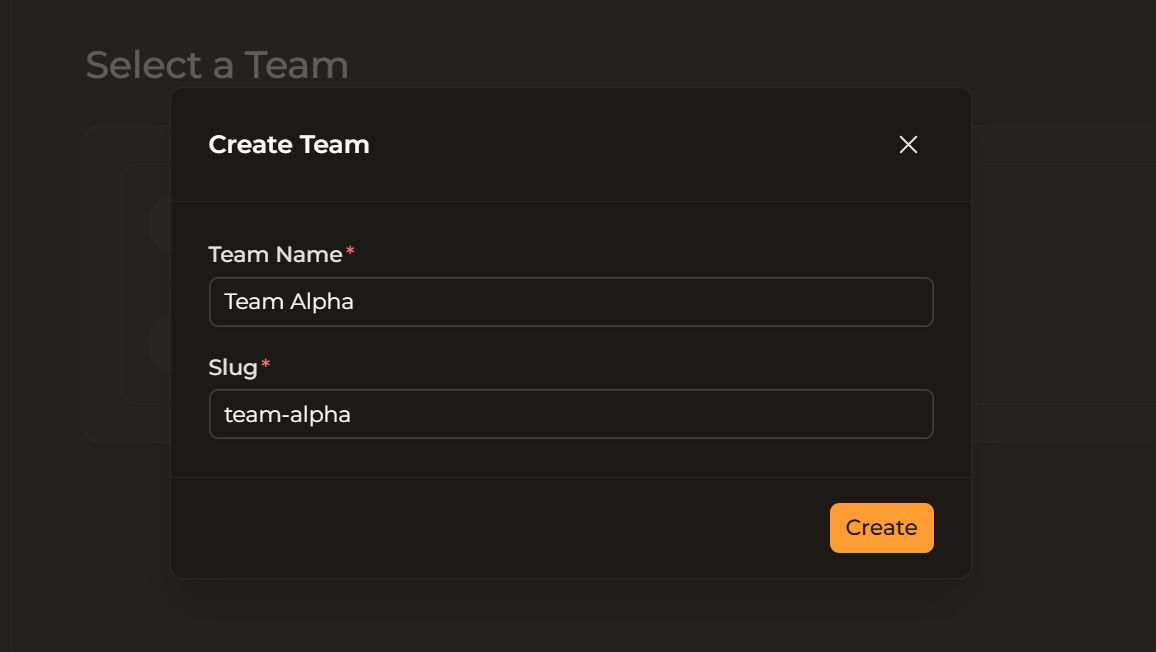The height and width of the screenshot is (652, 1156).
Task: Select the text Team Alpha in the name field
Action: (x=289, y=301)
